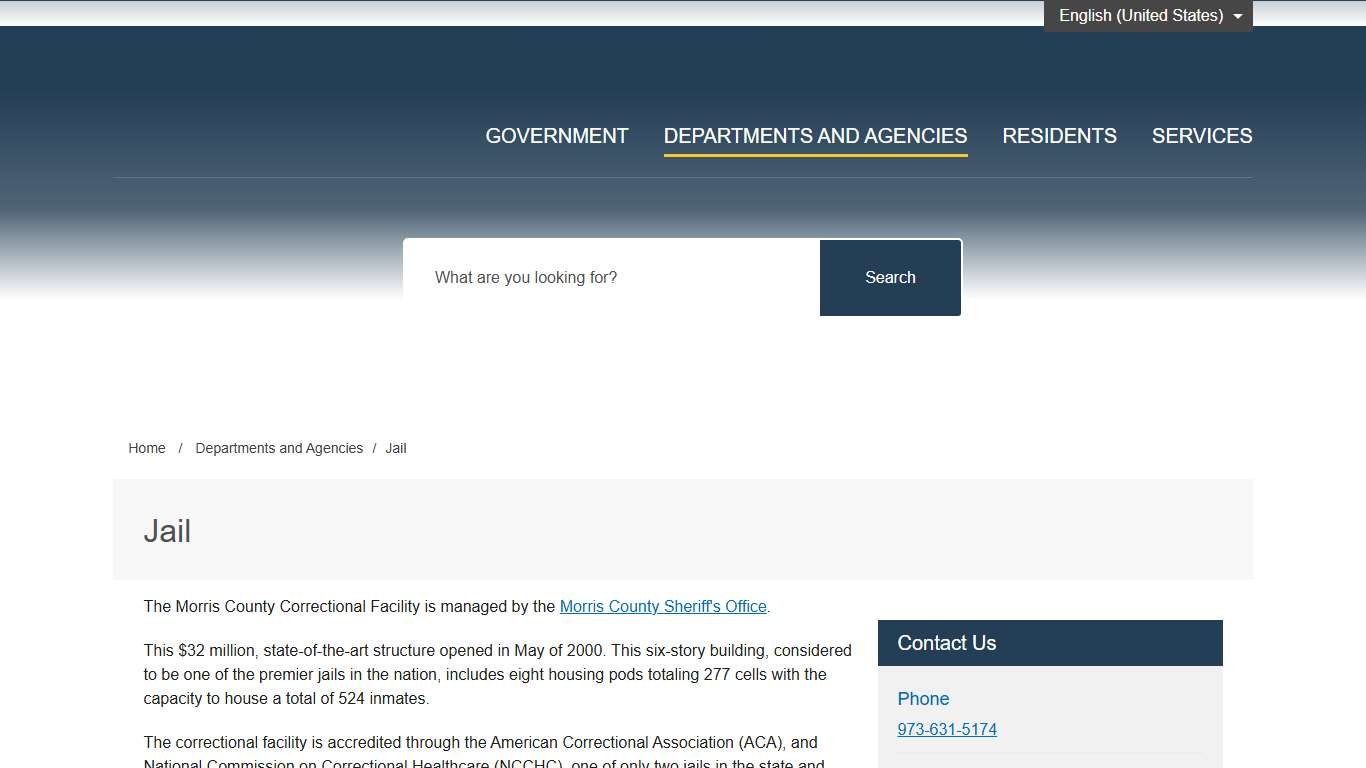Click the caret arrow beside the language name
Image resolution: width=1366 pixels, height=768 pixels.
1238,16
